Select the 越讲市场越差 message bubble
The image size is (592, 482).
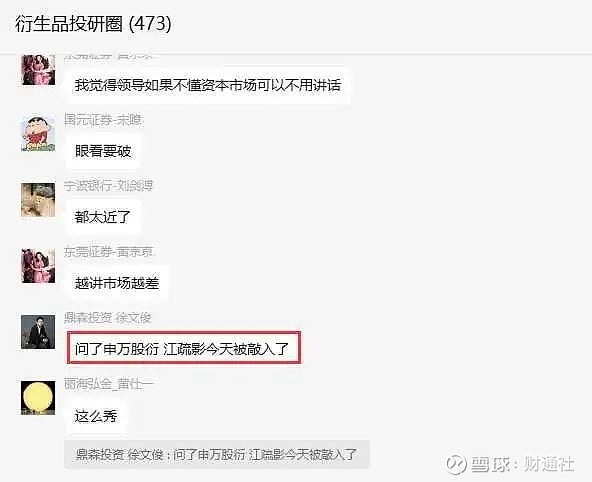pos(117,283)
